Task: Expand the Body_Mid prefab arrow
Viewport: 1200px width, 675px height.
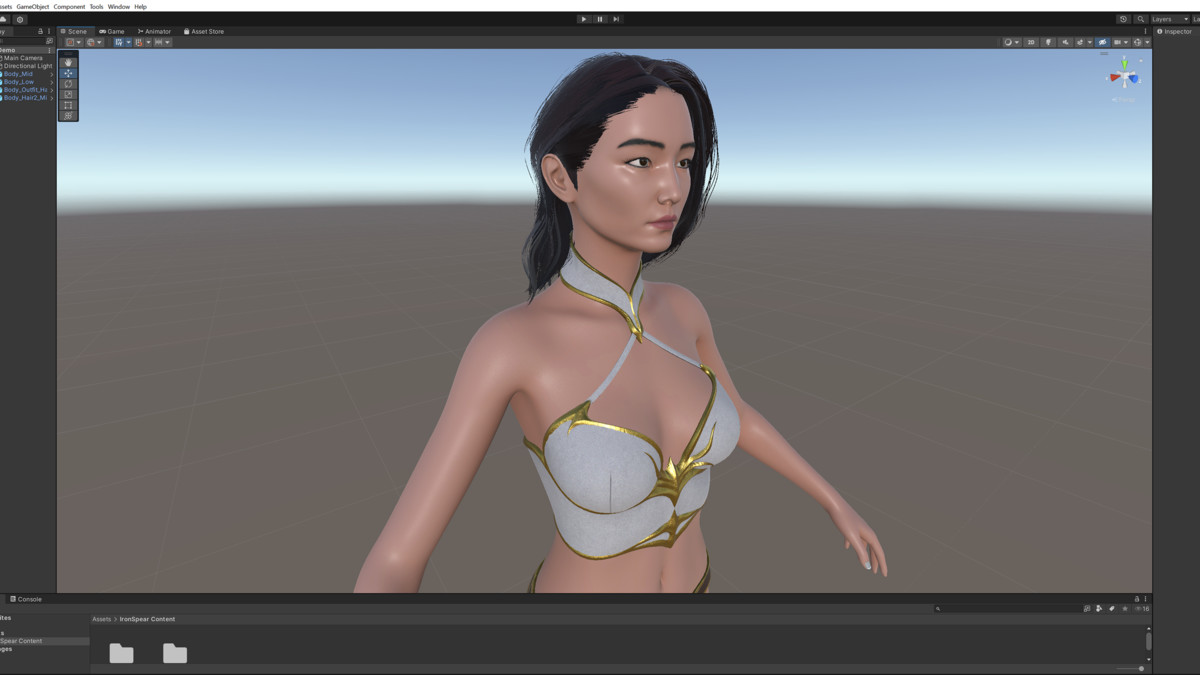Action: [x=52, y=74]
